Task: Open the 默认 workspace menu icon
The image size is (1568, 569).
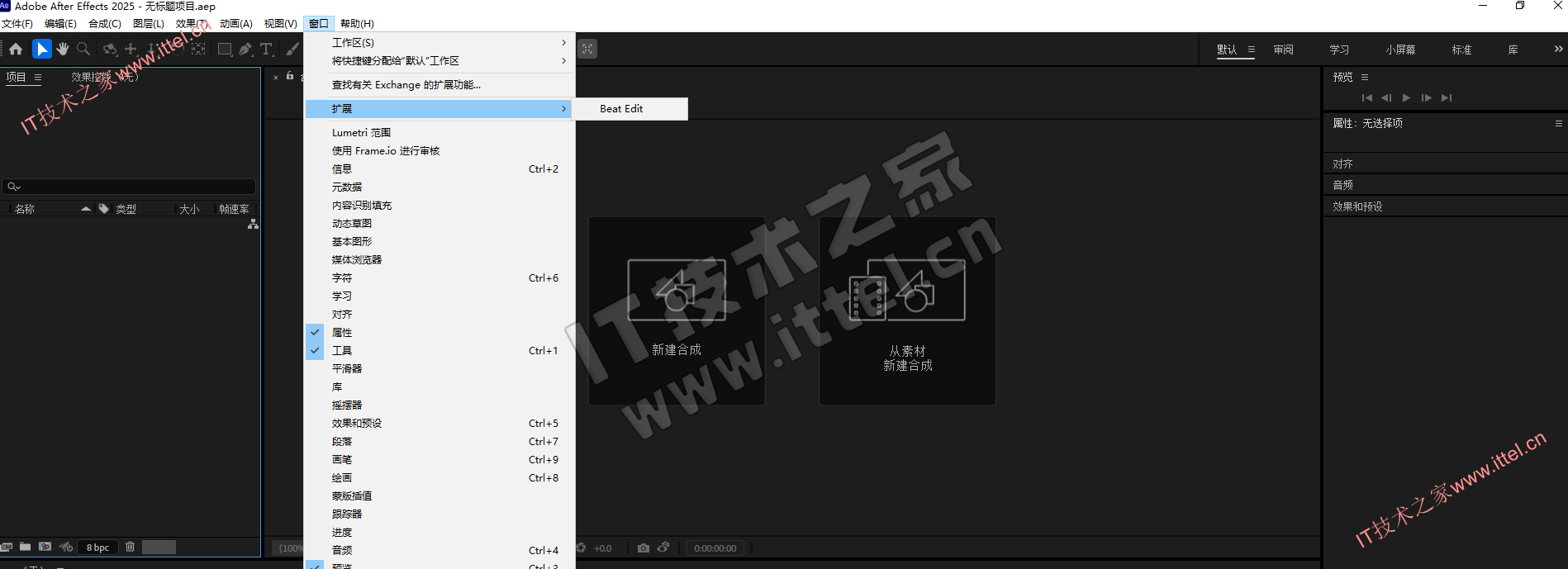Action: [1251, 50]
